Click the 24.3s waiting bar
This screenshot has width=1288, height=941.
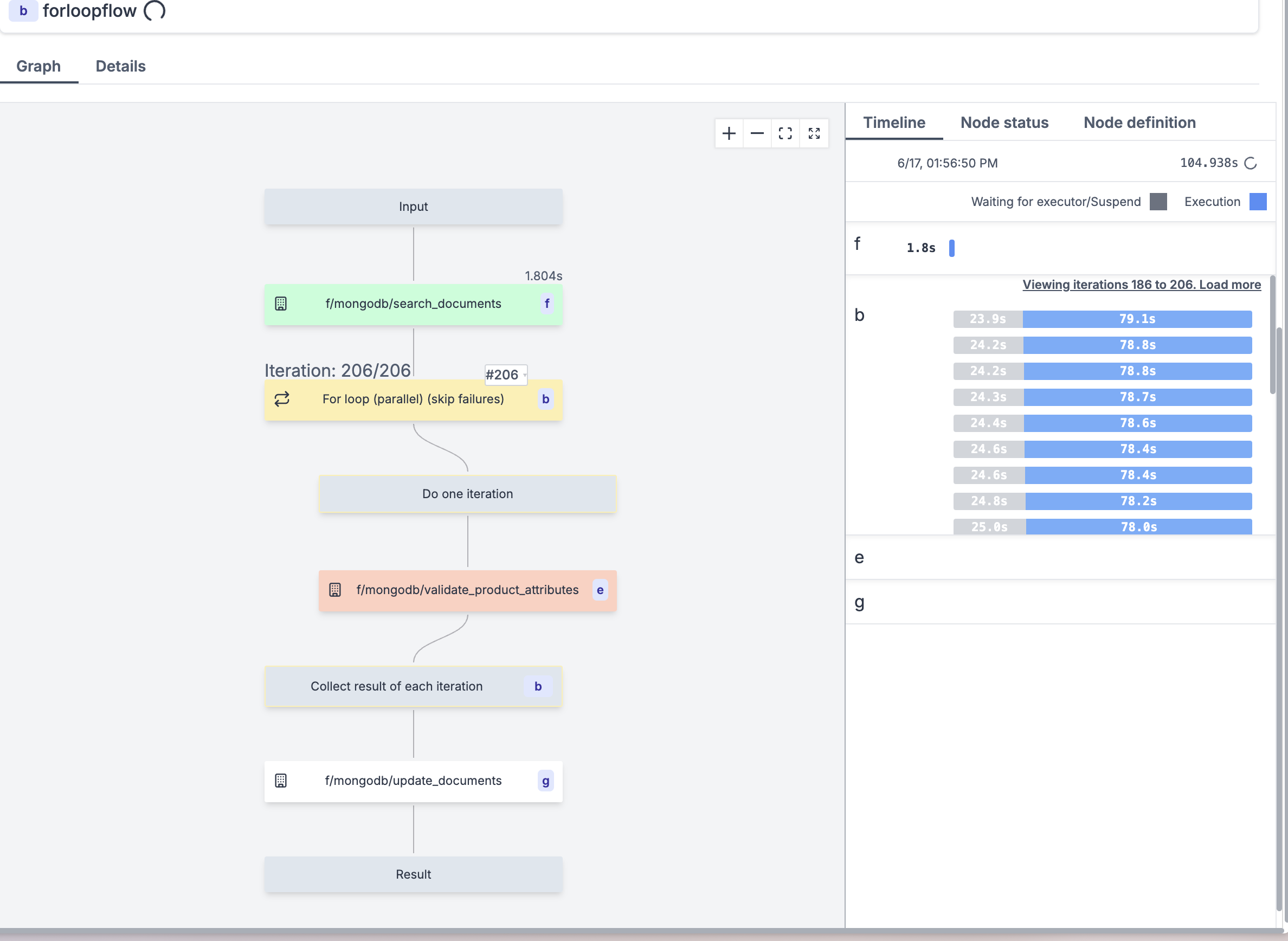(988, 397)
